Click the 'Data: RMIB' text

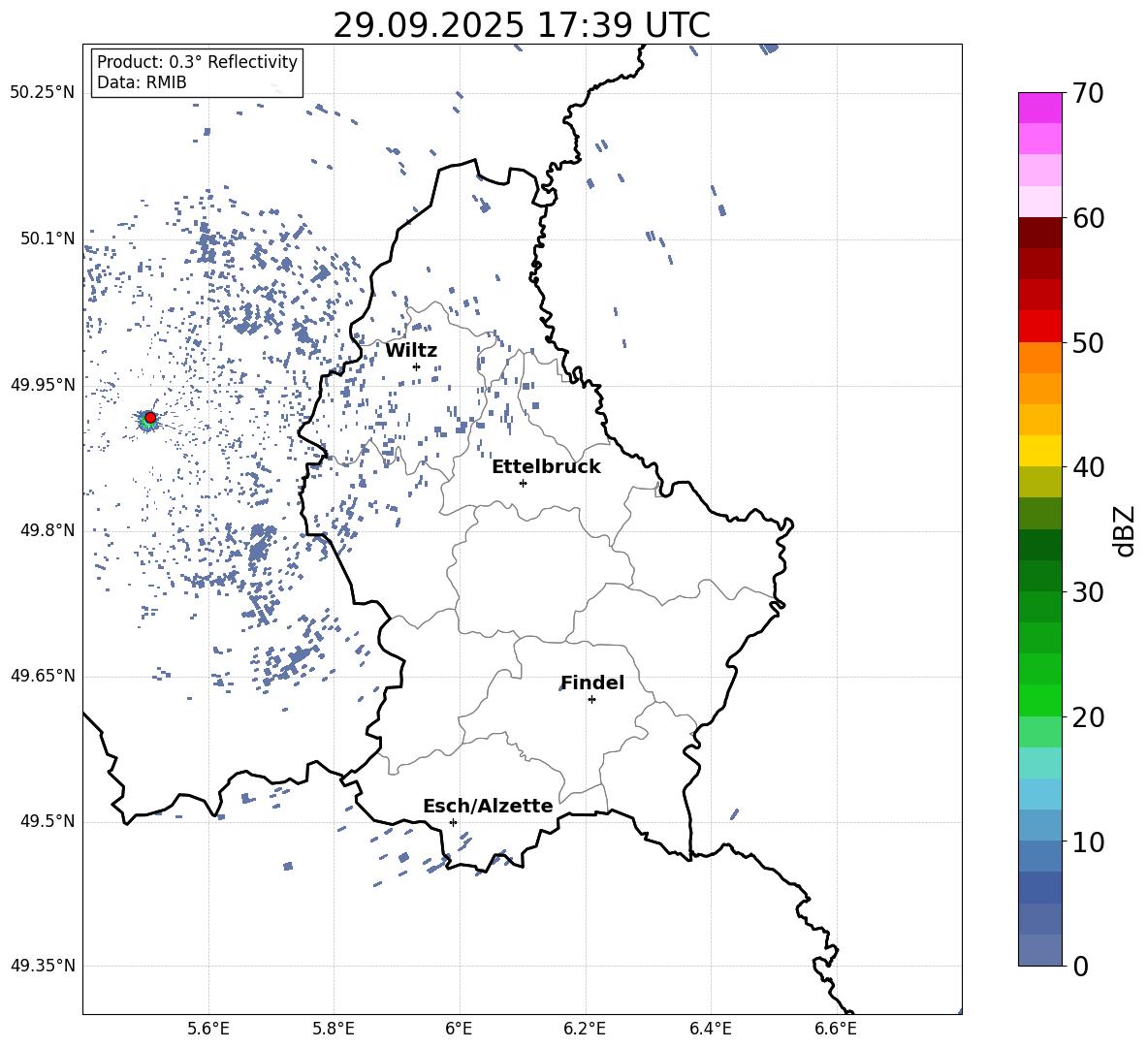(x=142, y=82)
